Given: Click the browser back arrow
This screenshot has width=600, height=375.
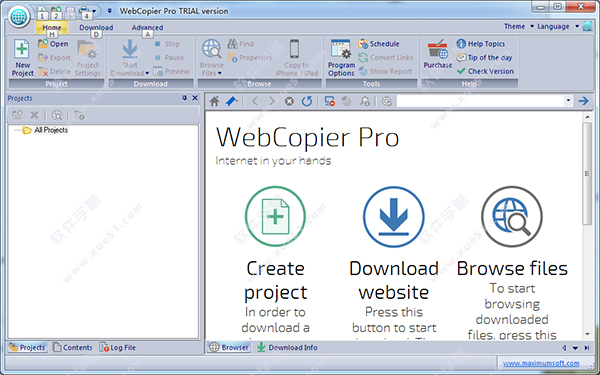Looking at the screenshot, I should coord(255,101).
